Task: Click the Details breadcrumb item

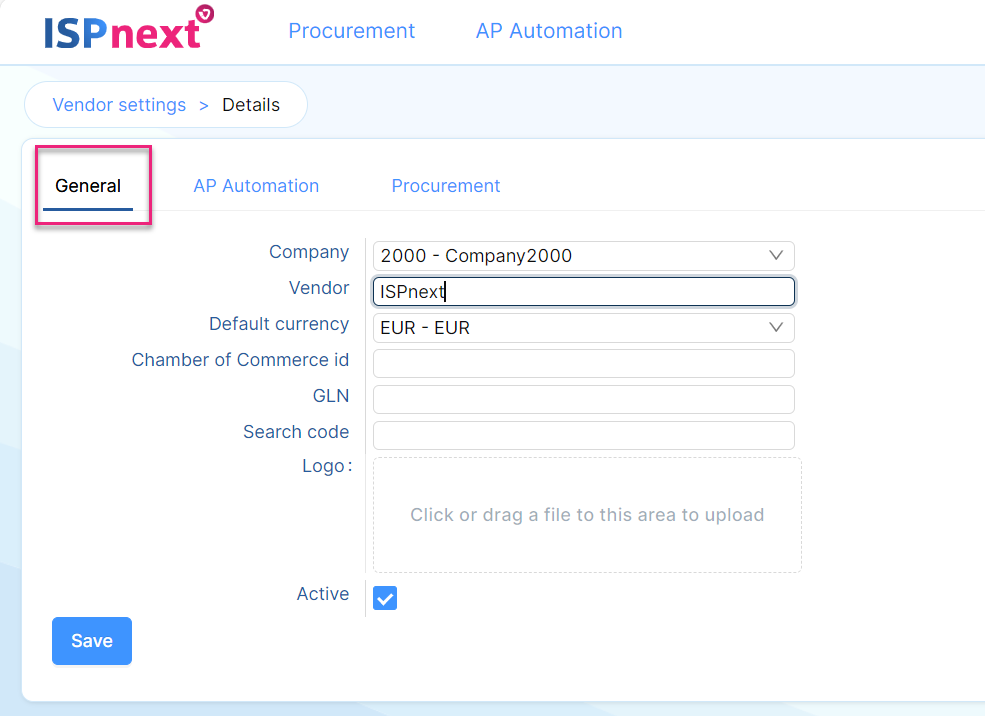Action: click(251, 105)
